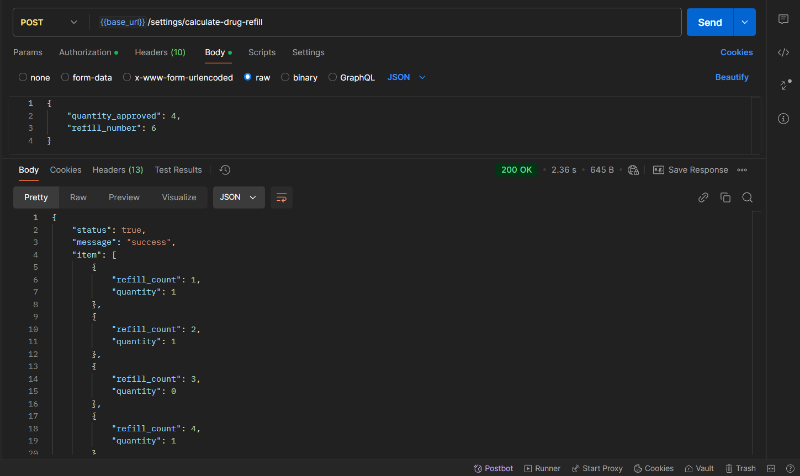Viewport: 800px width, 476px height.
Task: Switch response view to Visualize
Action: 179,197
